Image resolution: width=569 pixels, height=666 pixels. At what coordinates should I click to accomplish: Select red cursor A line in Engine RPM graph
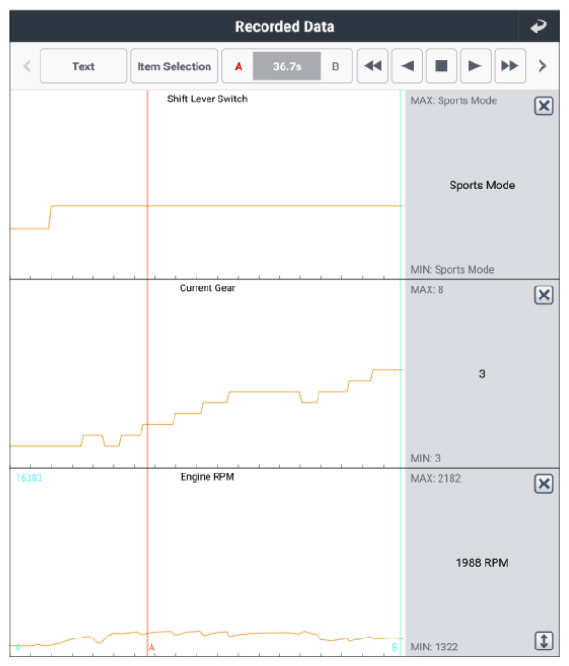click(148, 561)
